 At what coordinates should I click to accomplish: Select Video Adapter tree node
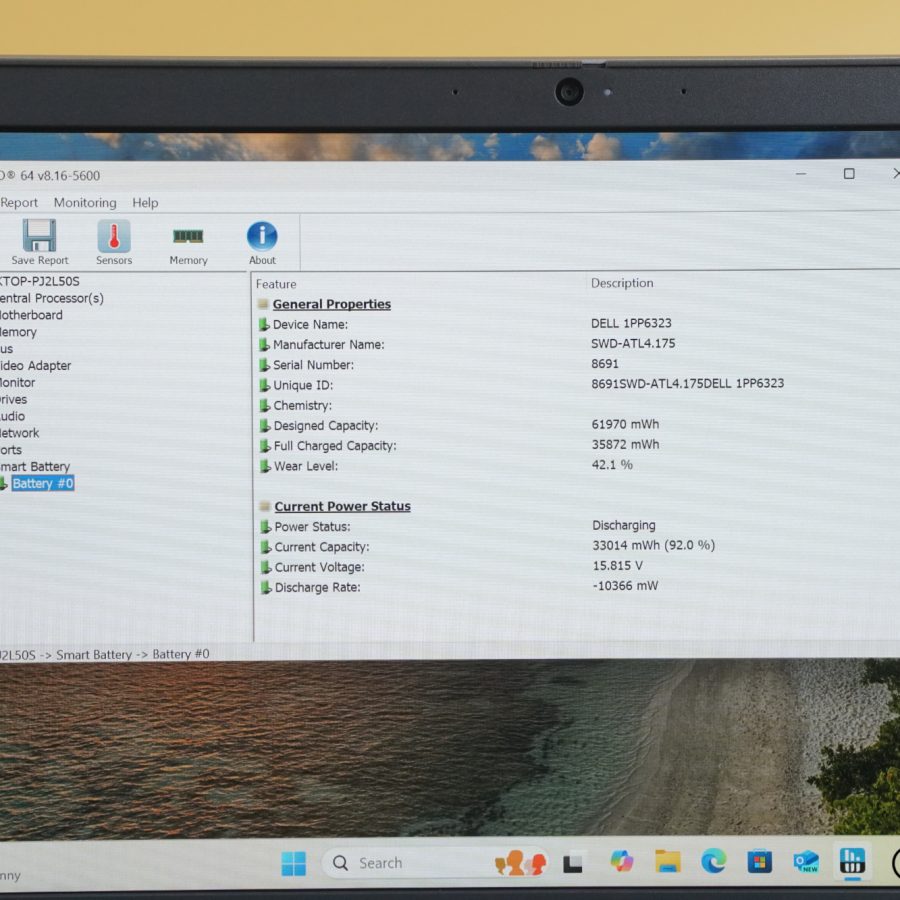[x=36, y=366]
